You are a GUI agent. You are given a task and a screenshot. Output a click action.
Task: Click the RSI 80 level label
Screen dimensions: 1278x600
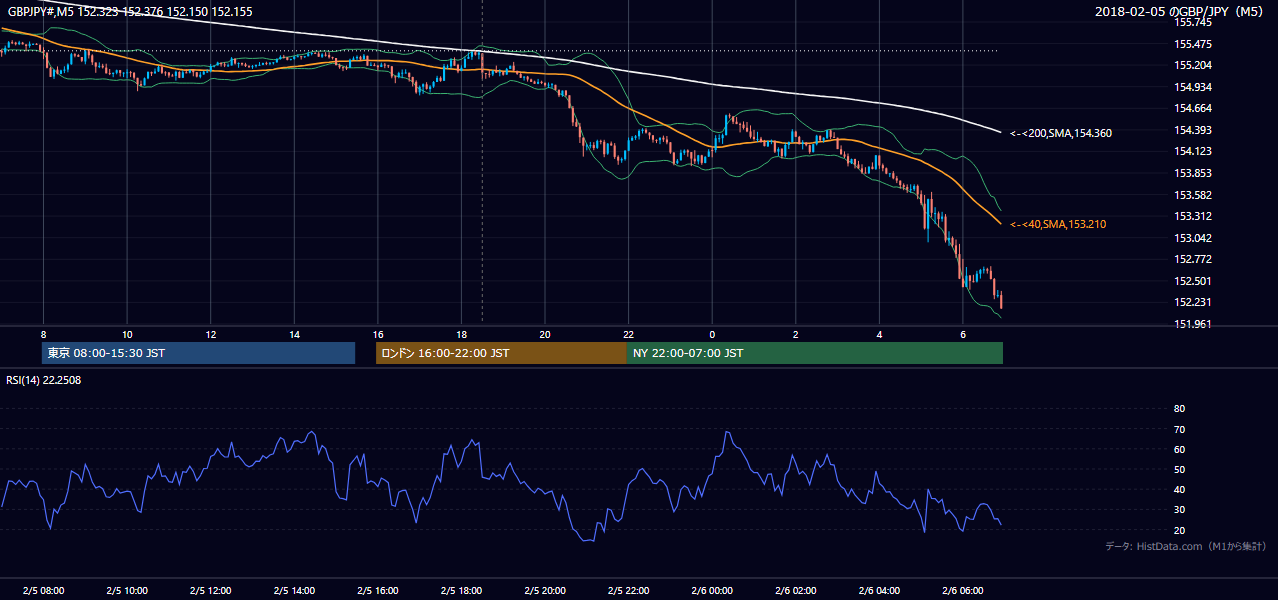pos(1179,409)
